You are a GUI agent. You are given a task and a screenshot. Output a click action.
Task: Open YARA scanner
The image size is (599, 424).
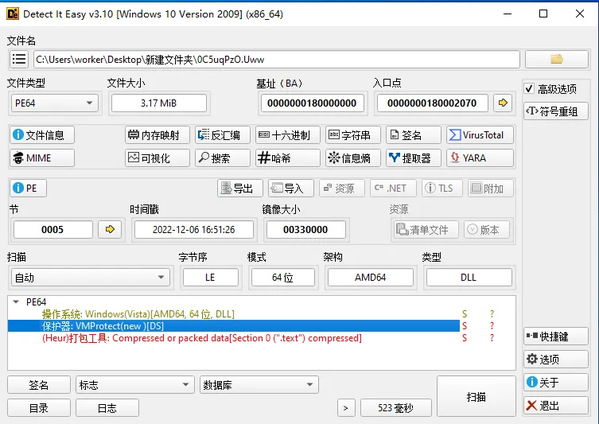tap(480, 158)
